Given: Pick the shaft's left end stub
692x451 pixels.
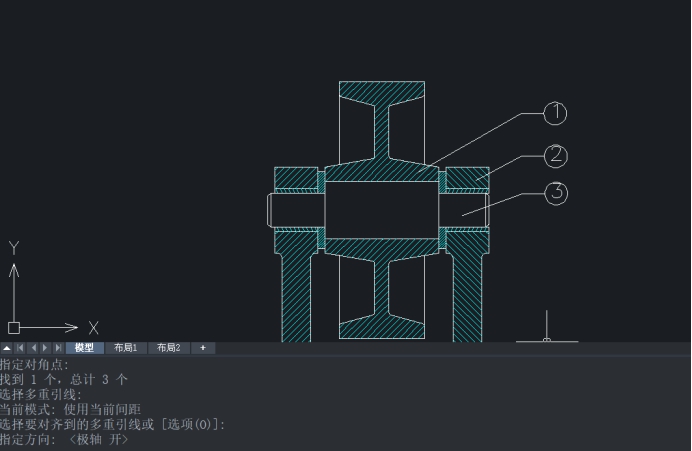Looking at the screenshot, I should point(271,209).
